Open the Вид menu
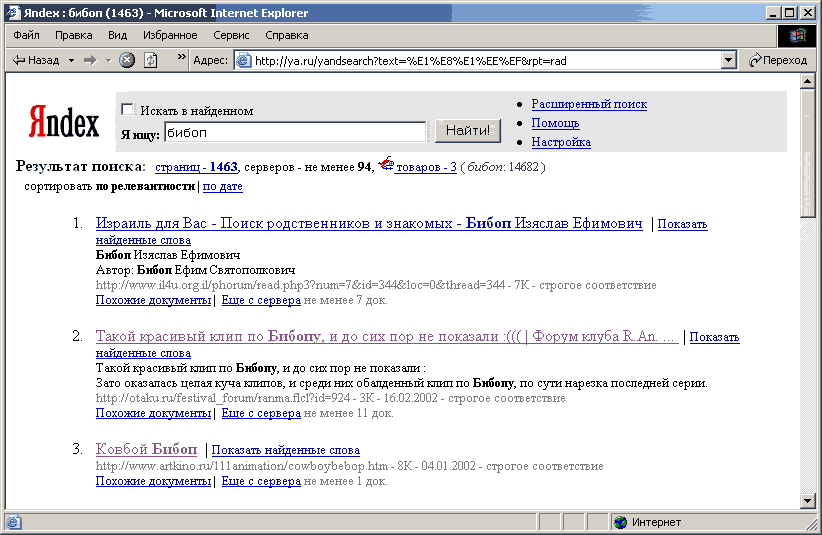Screen dimensions: 822x535 pos(117,35)
